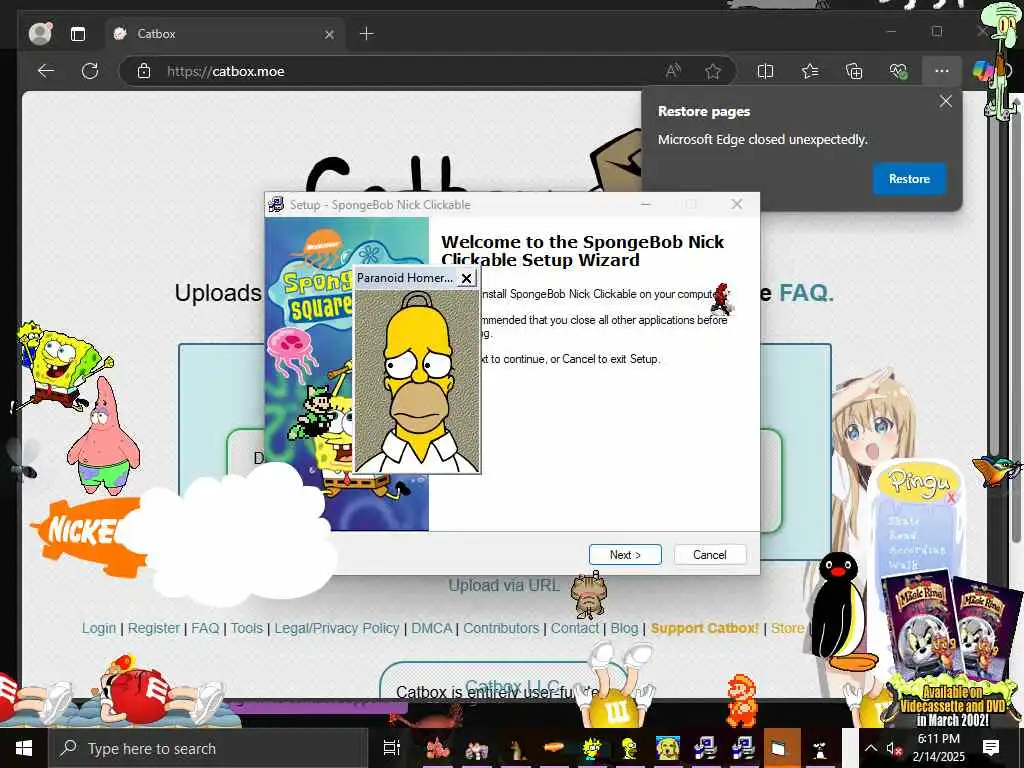Click the Support Catbox! link
The width and height of the screenshot is (1024, 768).
(x=705, y=628)
